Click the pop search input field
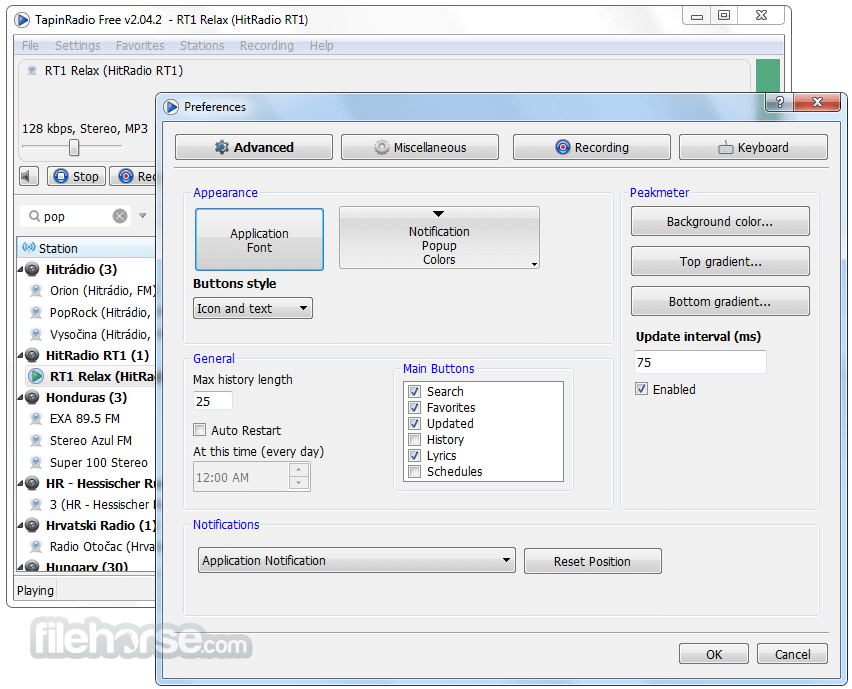Image resolution: width=852 pixels, height=689 pixels. click(x=76, y=216)
